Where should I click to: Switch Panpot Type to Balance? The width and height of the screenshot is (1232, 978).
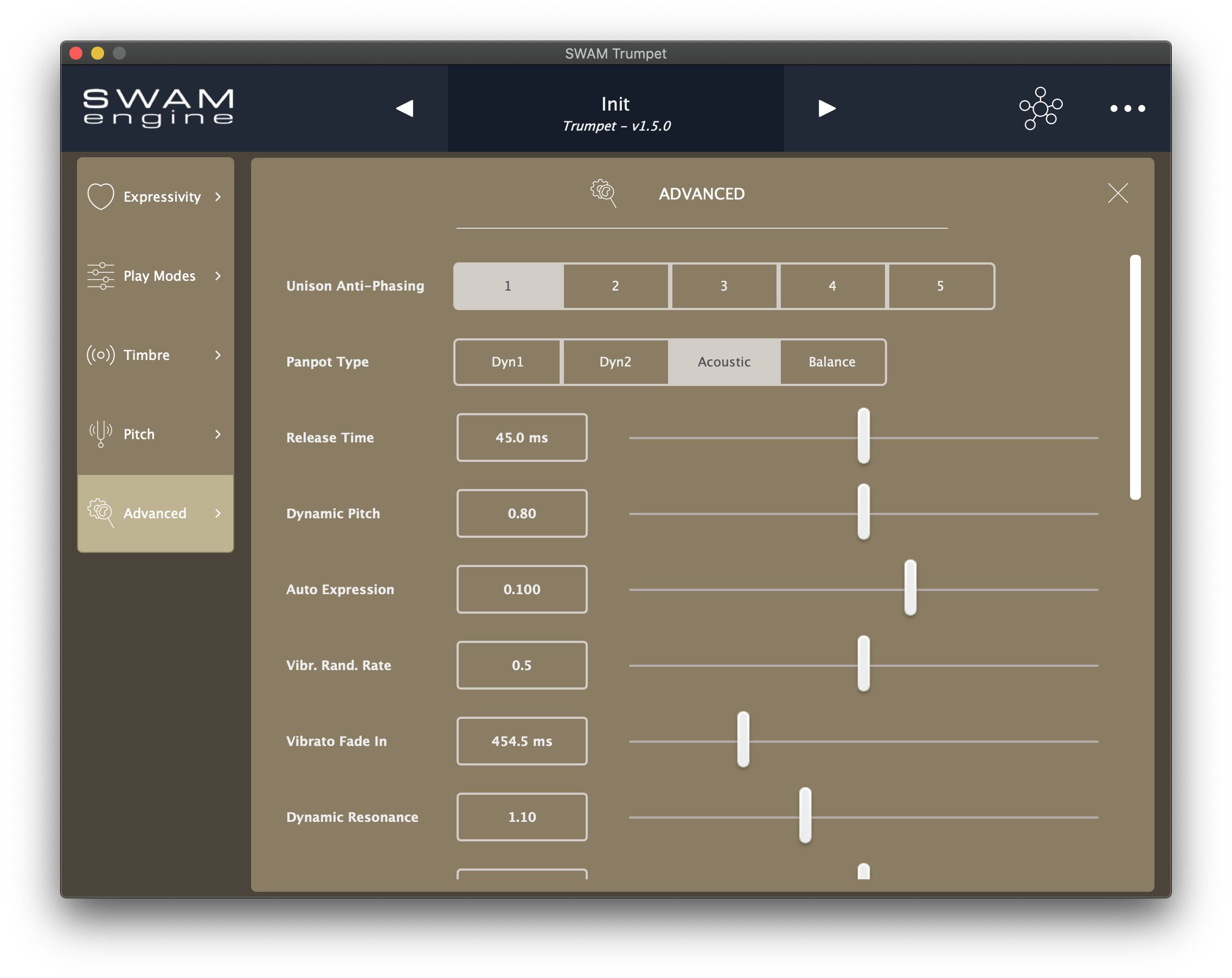pyautogui.click(x=832, y=362)
